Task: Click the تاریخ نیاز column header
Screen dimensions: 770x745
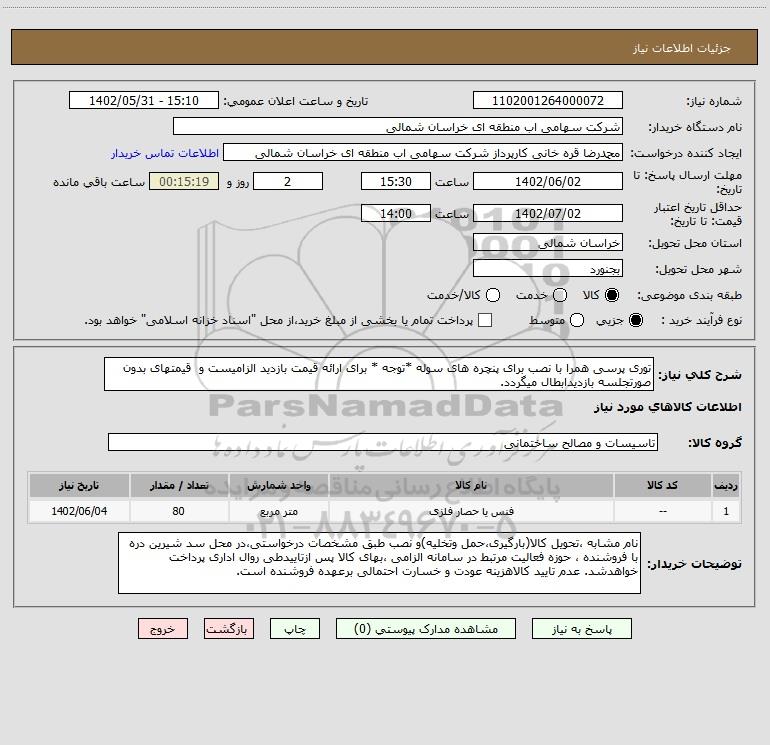Action: (79, 485)
